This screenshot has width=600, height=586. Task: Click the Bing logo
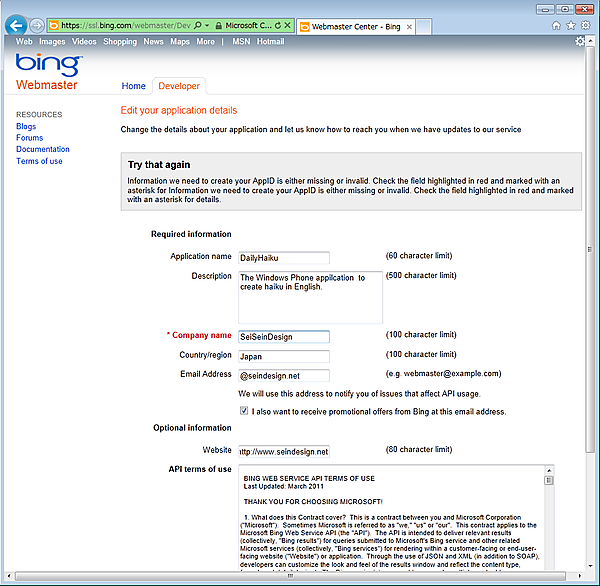[49, 64]
